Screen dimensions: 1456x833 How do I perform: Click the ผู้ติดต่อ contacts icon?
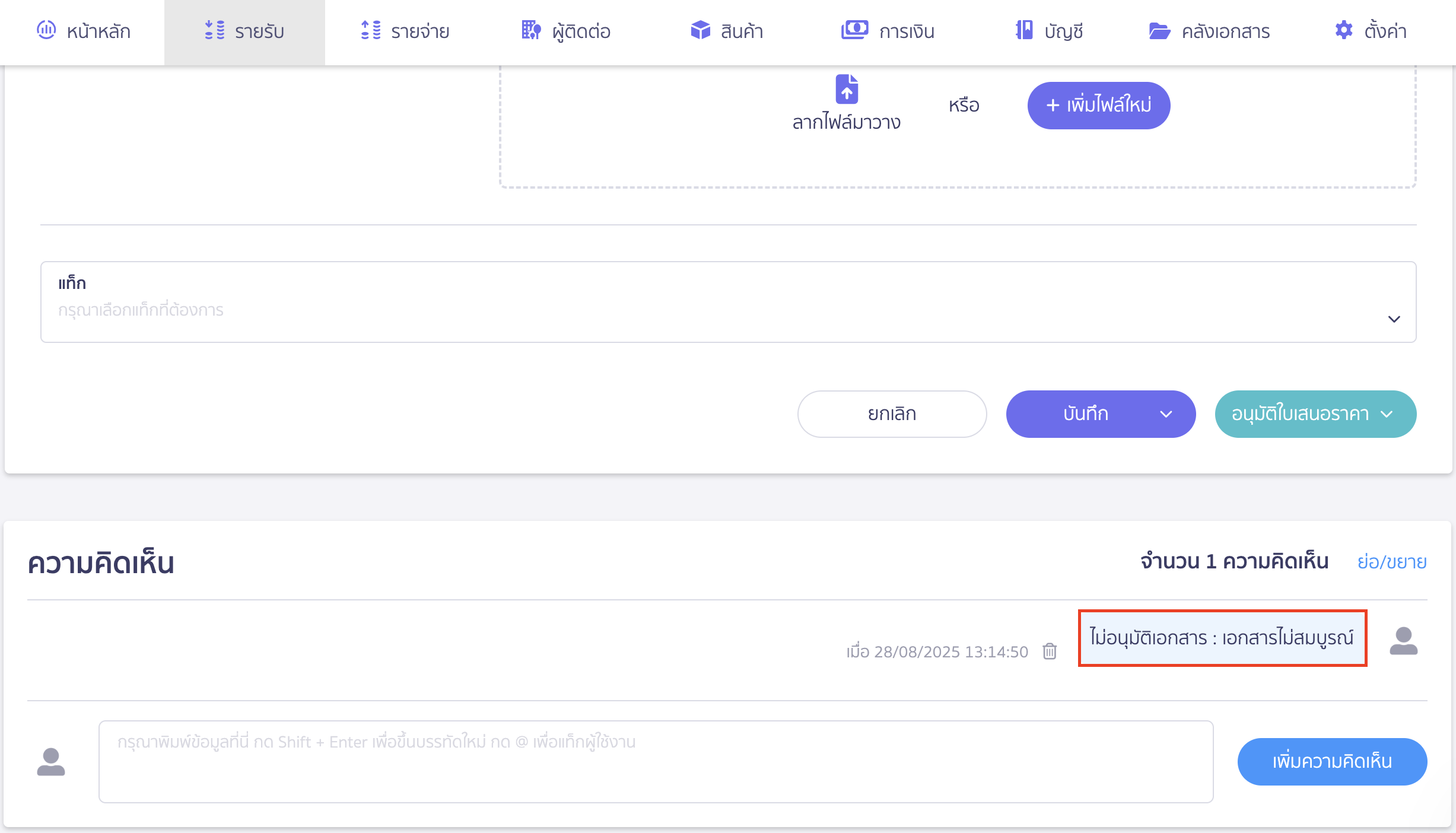pos(531,30)
